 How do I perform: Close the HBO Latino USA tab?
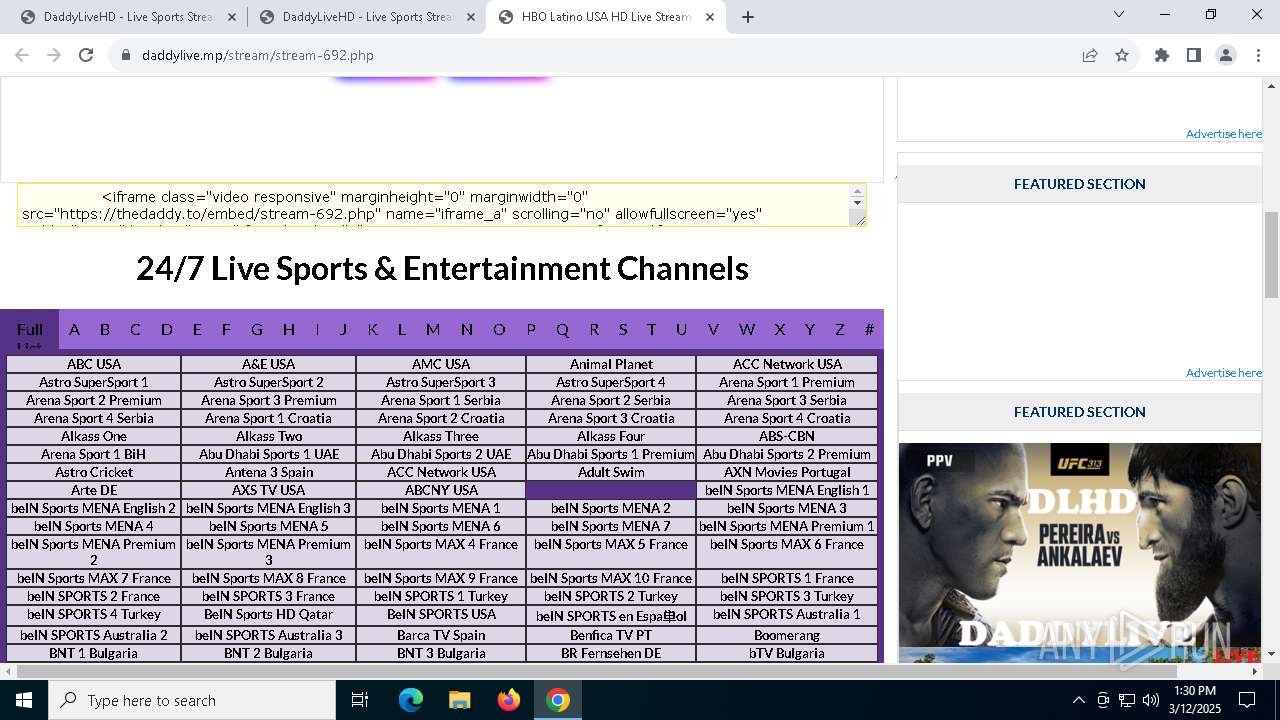711,17
